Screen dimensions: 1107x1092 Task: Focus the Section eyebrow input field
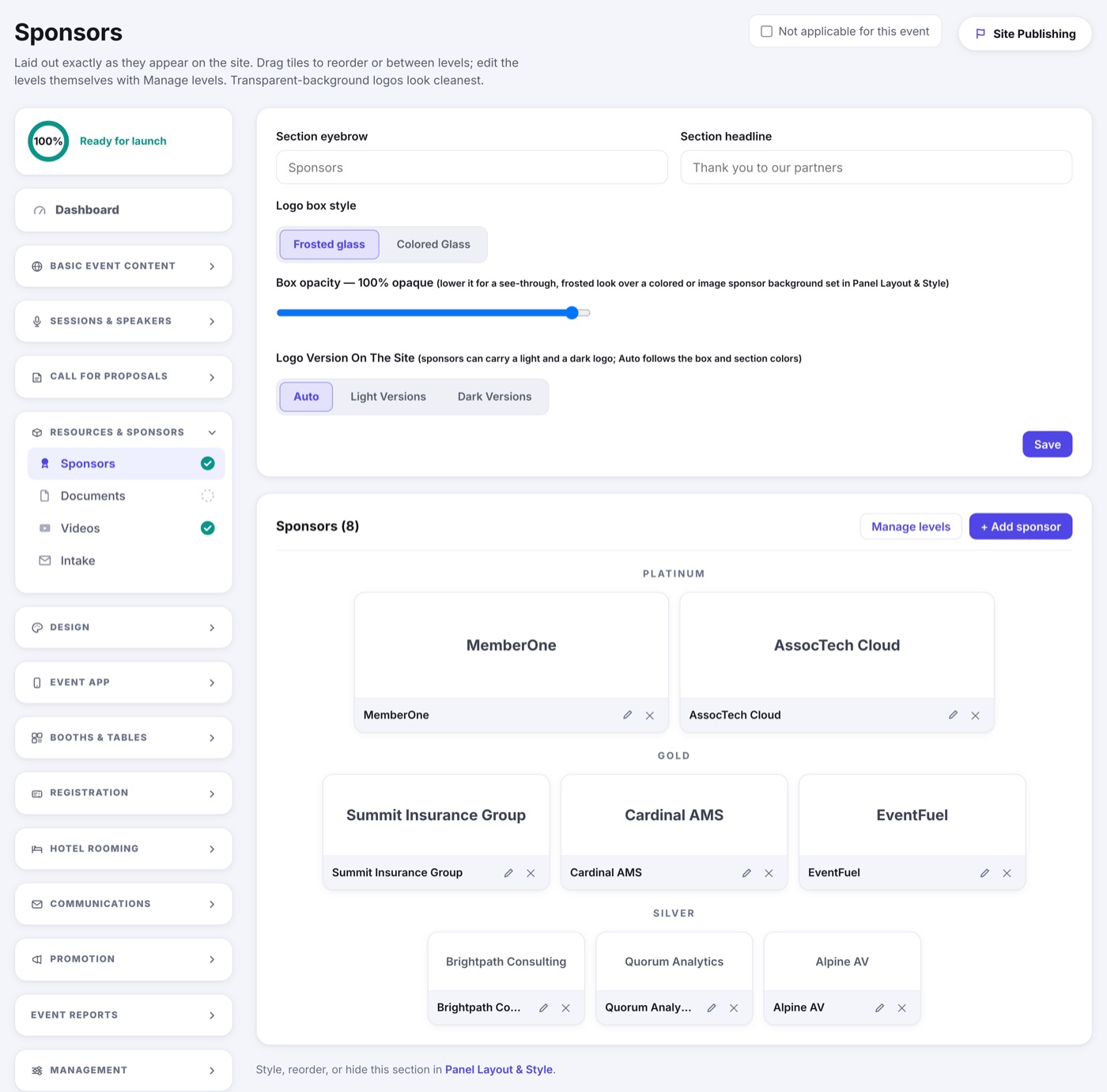click(x=472, y=168)
